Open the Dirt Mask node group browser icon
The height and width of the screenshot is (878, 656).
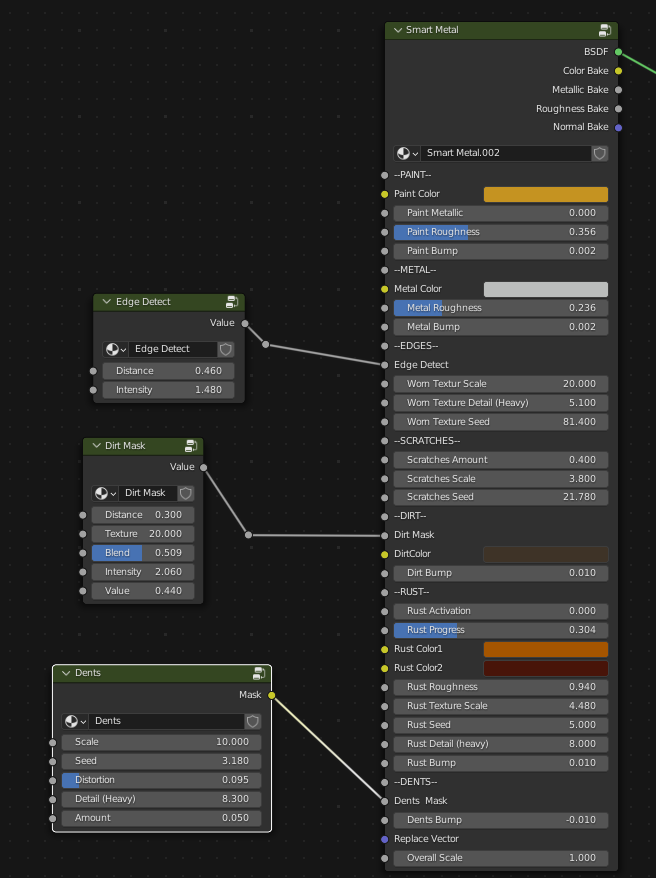point(105,493)
